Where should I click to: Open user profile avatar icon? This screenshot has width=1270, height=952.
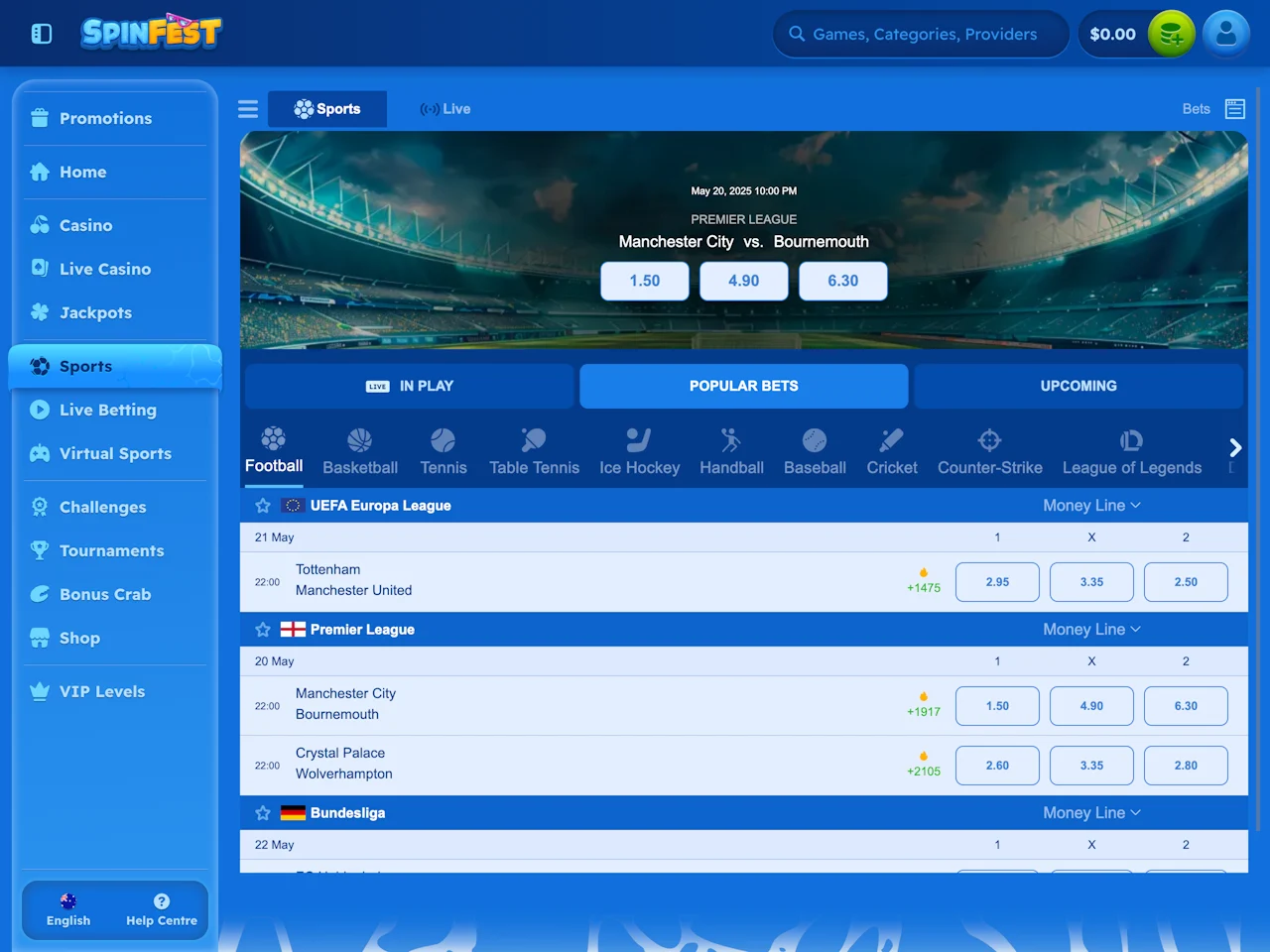[x=1226, y=34]
